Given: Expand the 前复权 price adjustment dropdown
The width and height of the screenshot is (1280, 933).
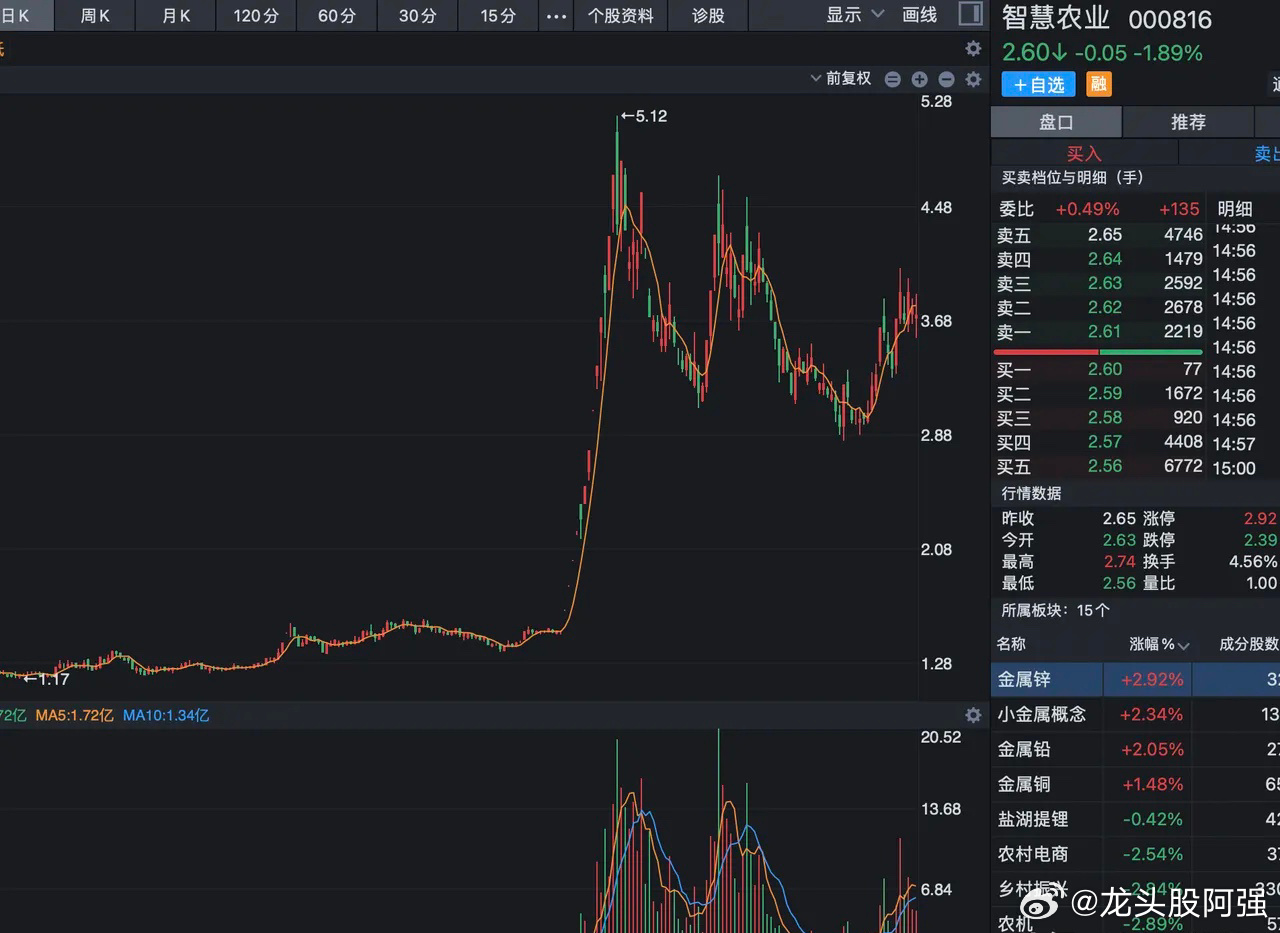Looking at the screenshot, I should (x=841, y=78).
